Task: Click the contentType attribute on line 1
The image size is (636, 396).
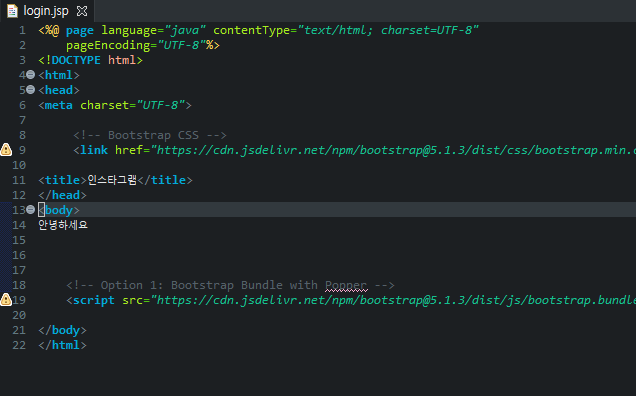Action: point(346,30)
